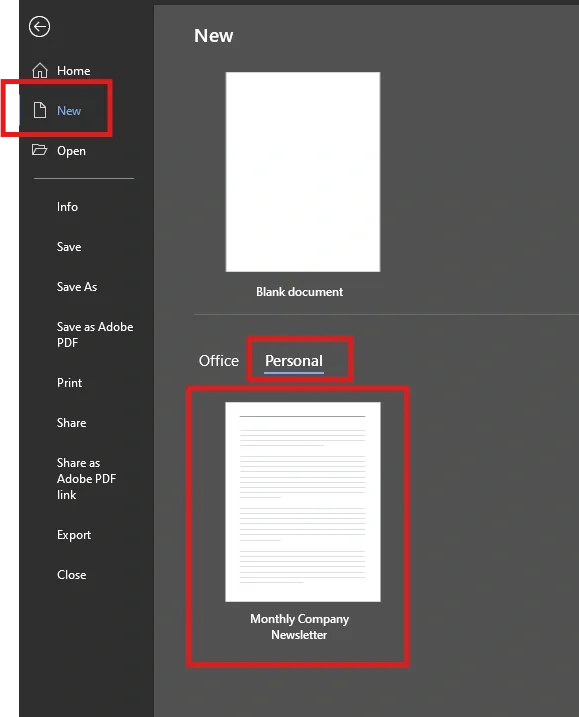Screen dimensions: 579x717
Task: Create a Blank document from thumbnail
Action: point(303,172)
